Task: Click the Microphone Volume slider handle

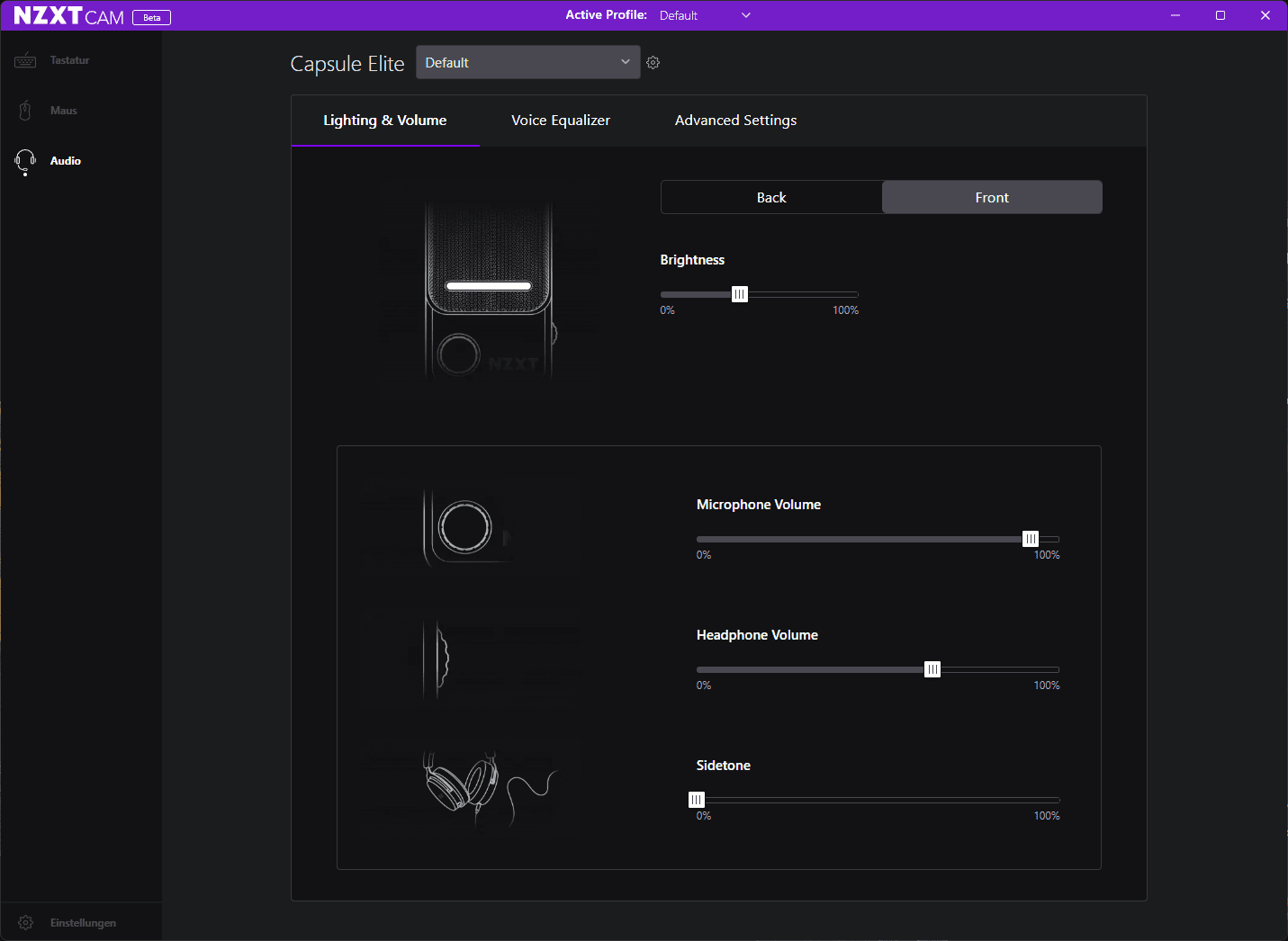Action: 1031,539
